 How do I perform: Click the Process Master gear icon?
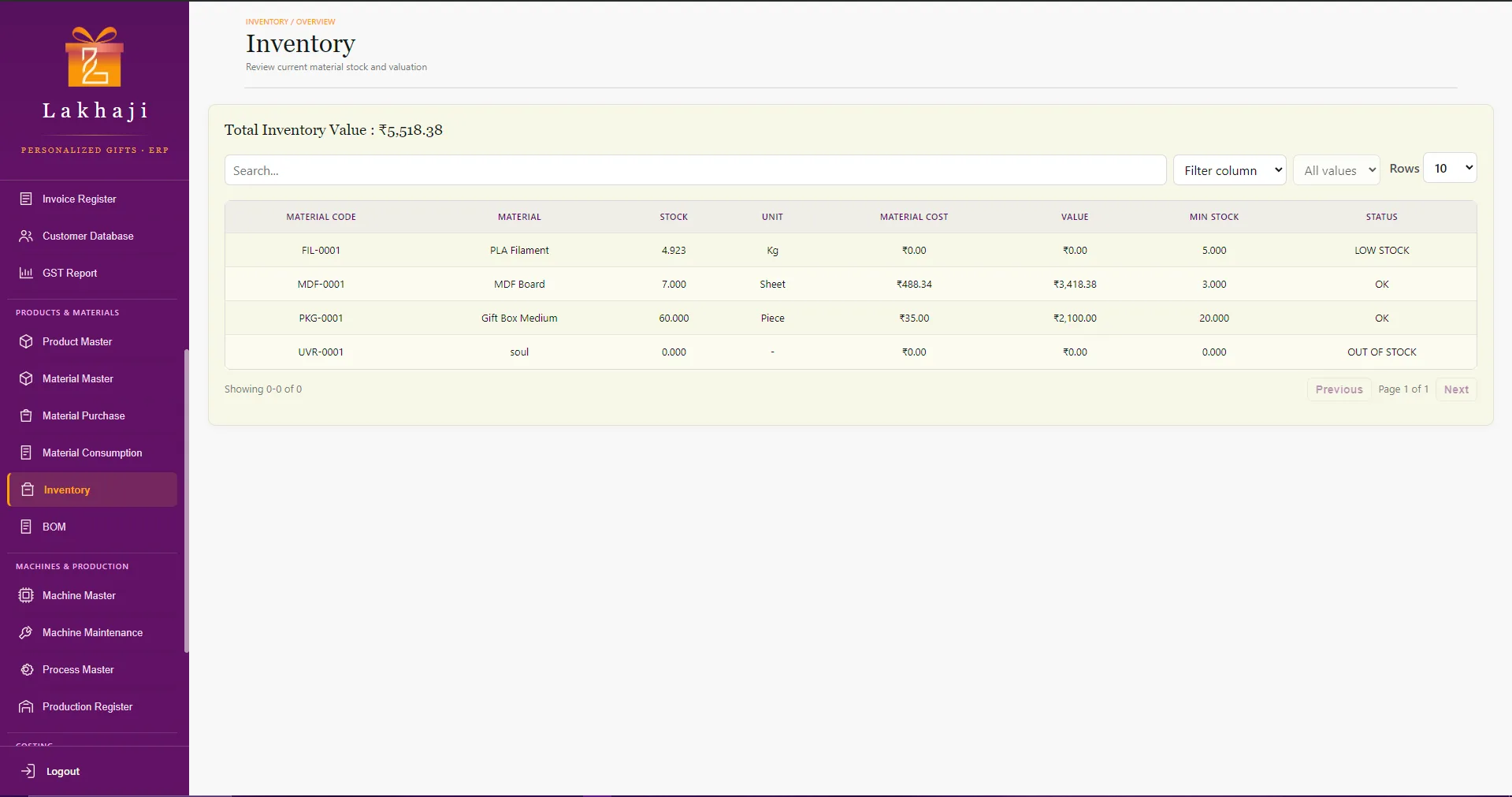pyautogui.click(x=26, y=669)
